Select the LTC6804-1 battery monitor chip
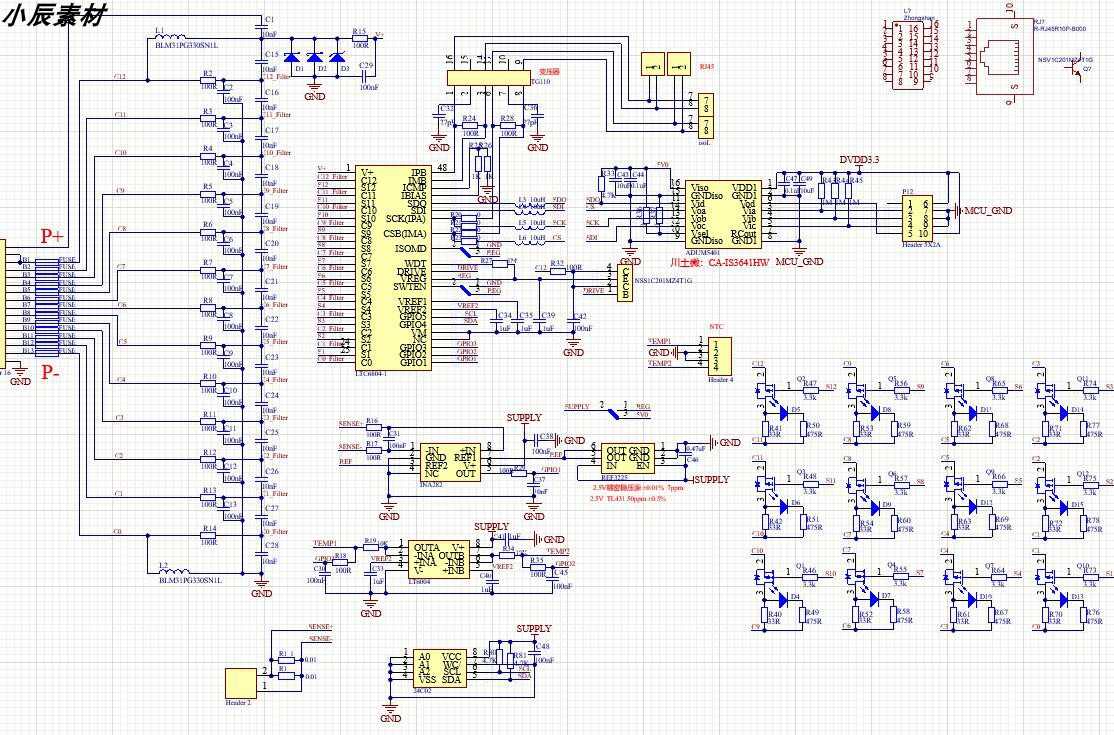Viewport: 1114px width, 735px height. pos(394,268)
